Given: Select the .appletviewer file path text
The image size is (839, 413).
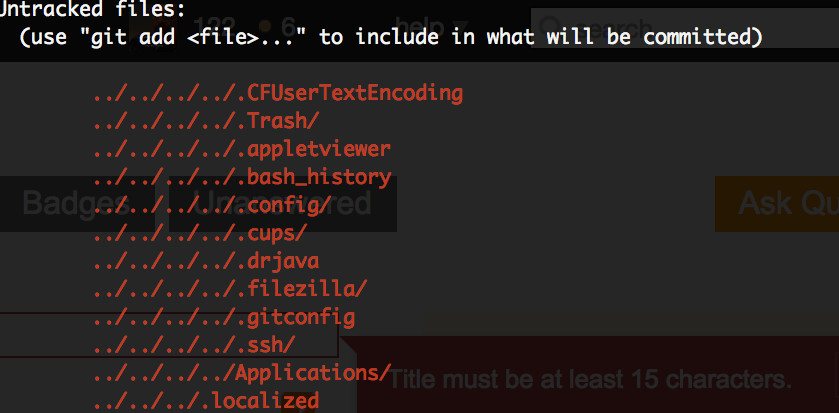Looking at the screenshot, I should tap(241, 149).
